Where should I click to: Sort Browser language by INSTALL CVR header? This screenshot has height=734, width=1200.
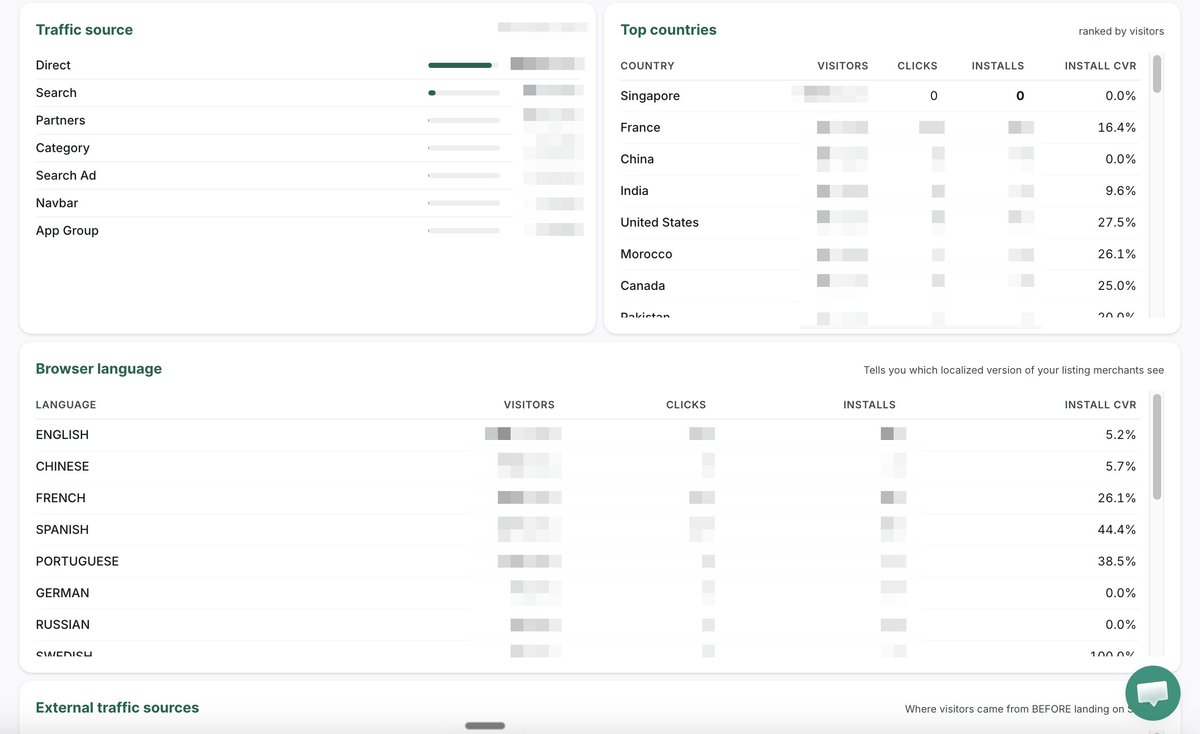(x=1101, y=405)
